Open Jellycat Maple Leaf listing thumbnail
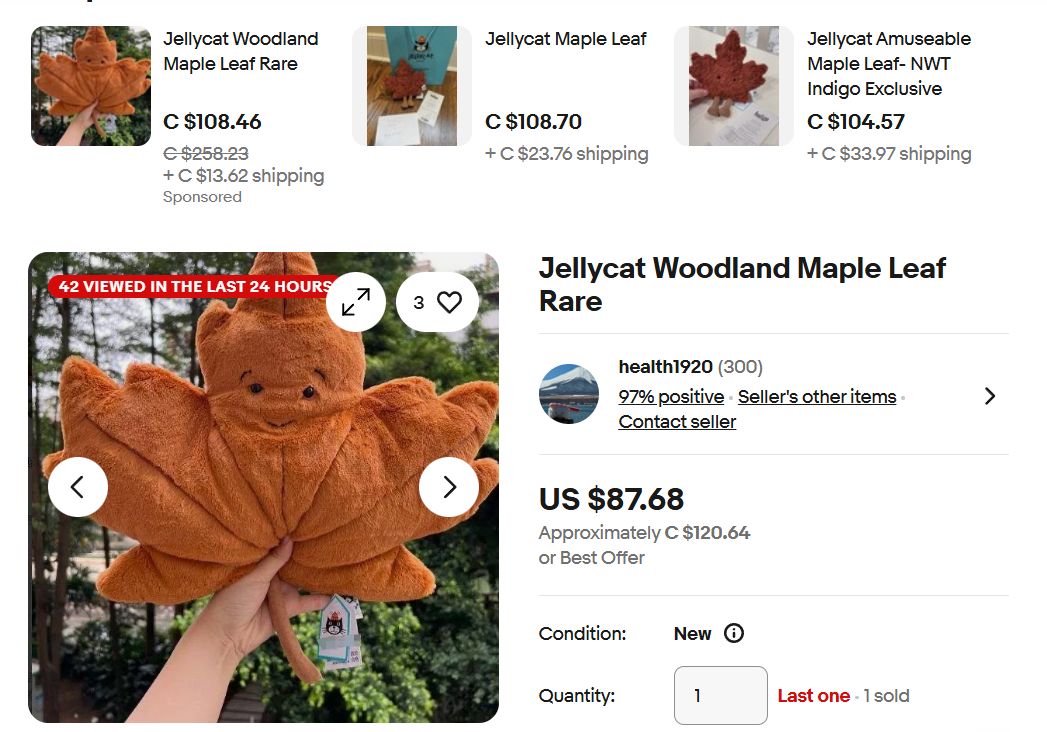Viewport: 1047px width, 732px height. tap(412, 86)
